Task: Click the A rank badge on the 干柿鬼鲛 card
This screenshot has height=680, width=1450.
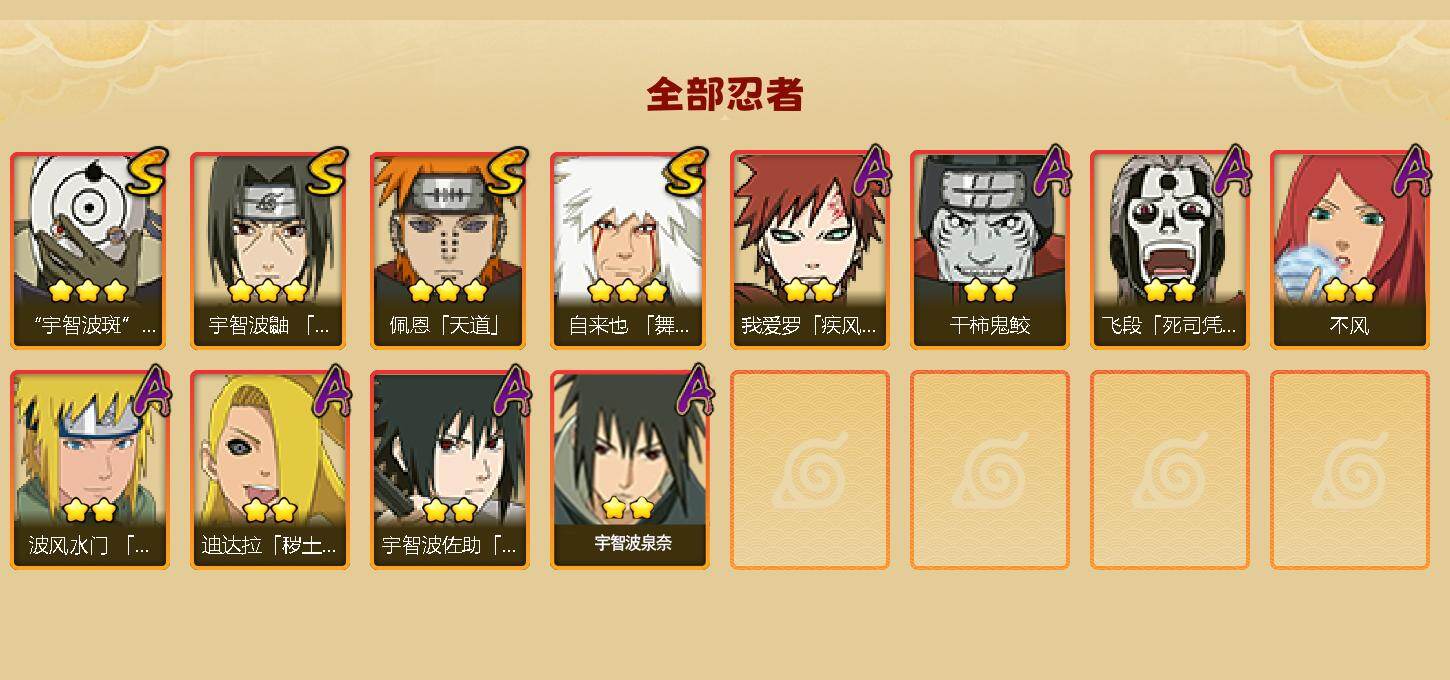Action: point(1052,171)
